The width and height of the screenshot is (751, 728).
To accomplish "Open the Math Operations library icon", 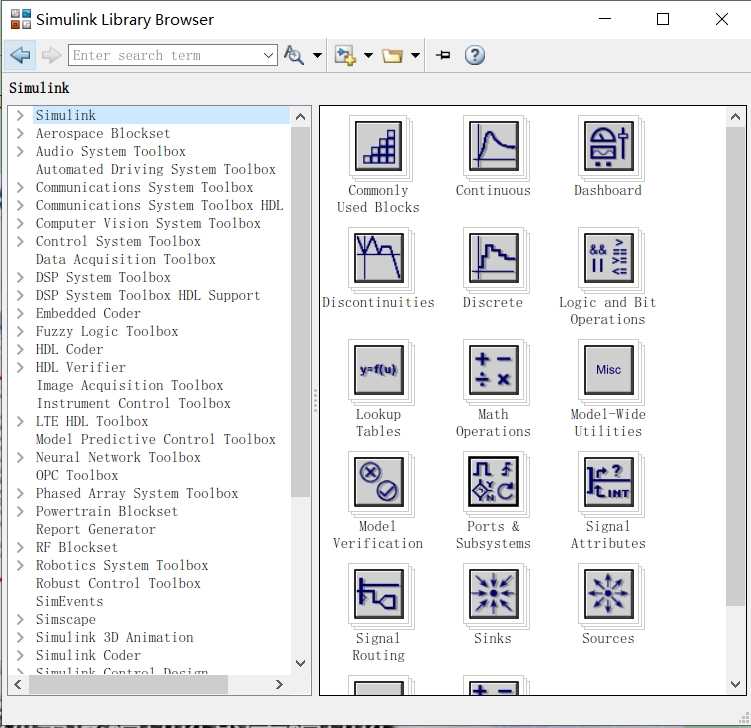I will 493,370.
